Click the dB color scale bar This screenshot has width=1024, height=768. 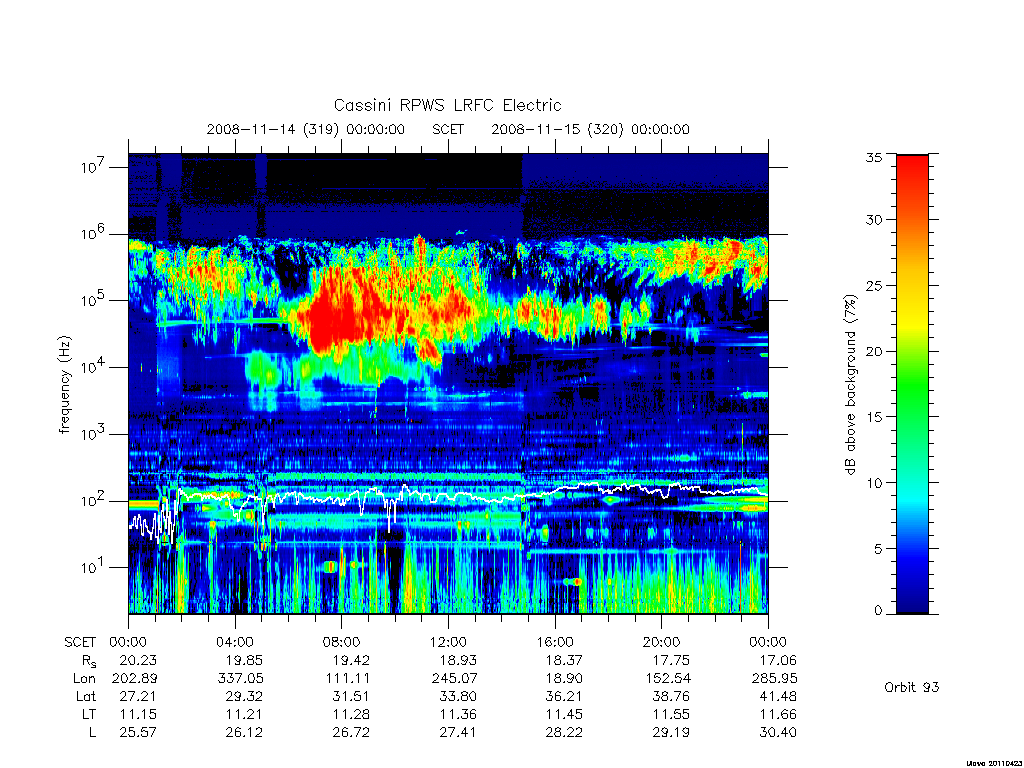[912, 384]
